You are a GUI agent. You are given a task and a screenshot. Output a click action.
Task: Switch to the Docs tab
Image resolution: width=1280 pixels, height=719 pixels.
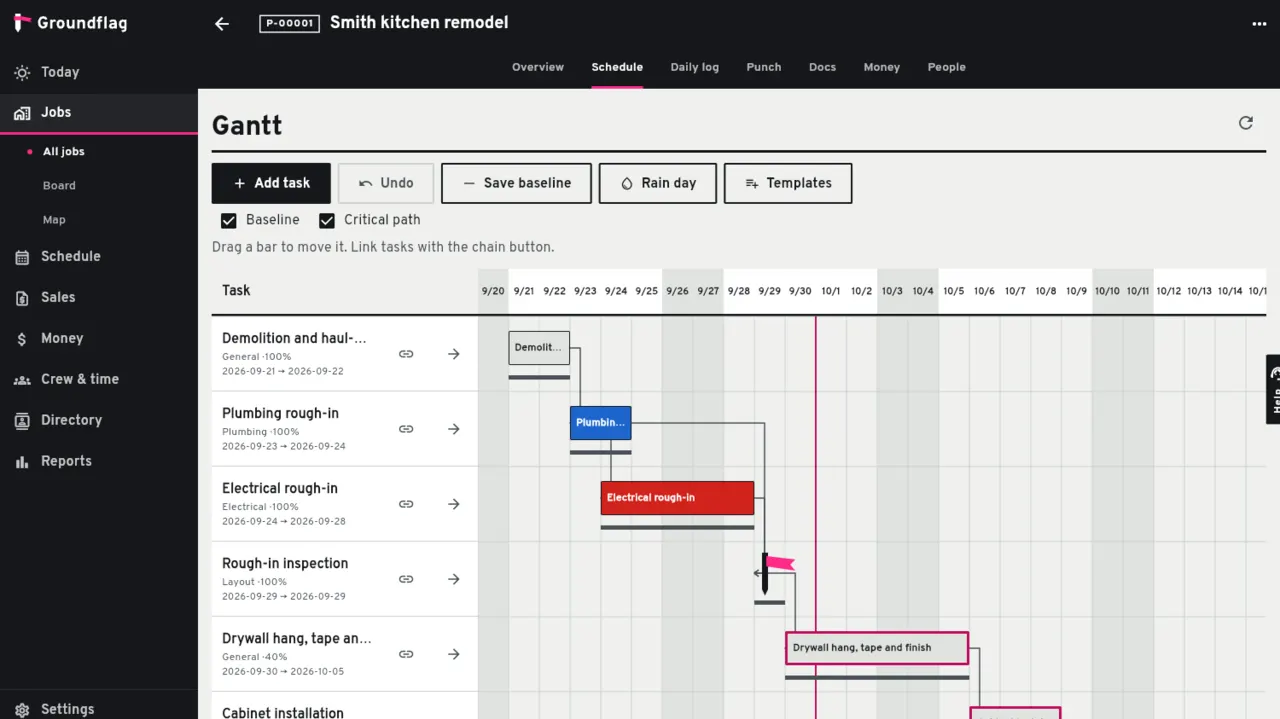point(822,67)
